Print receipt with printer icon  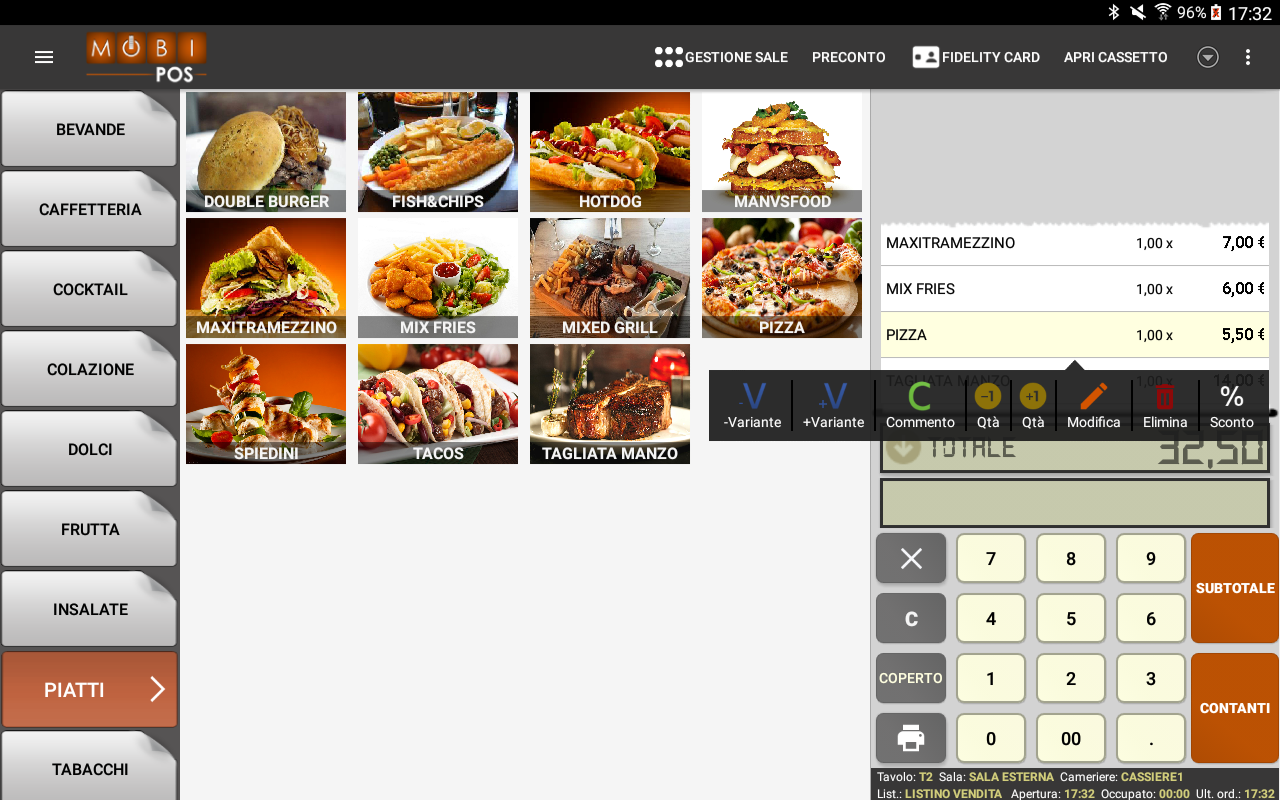point(911,739)
